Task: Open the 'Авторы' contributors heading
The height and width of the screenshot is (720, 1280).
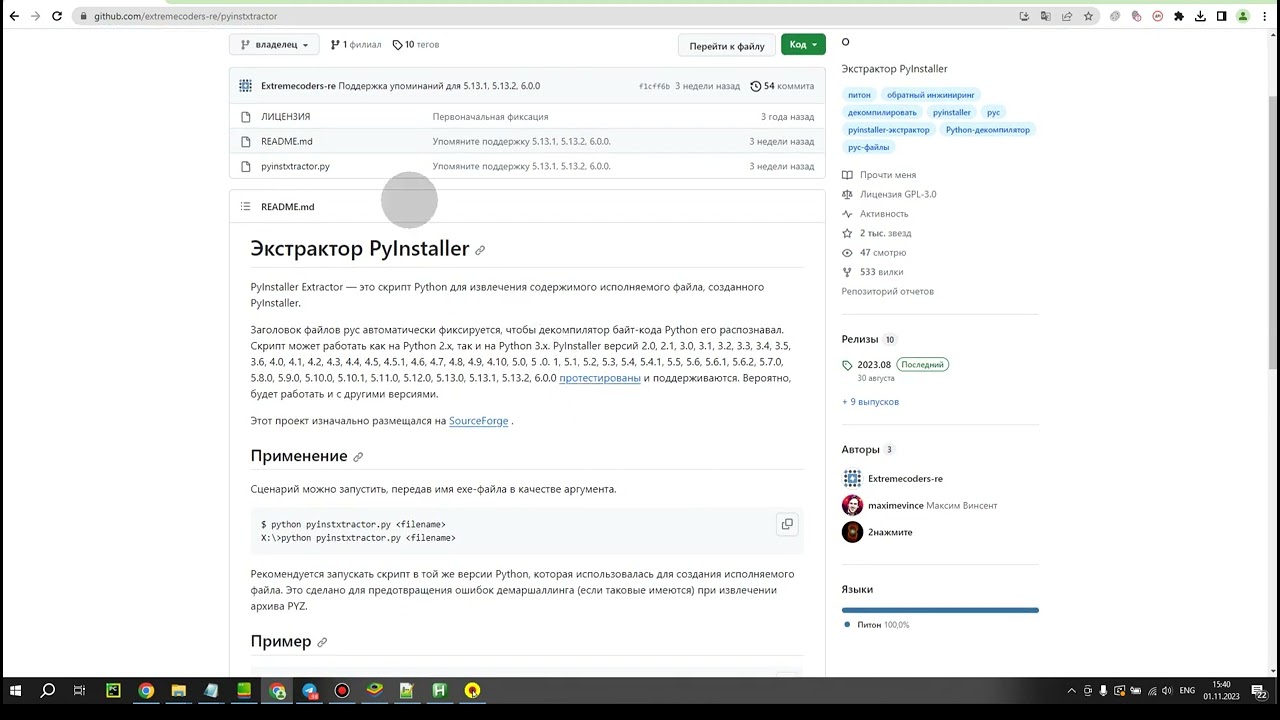Action: coord(860,450)
